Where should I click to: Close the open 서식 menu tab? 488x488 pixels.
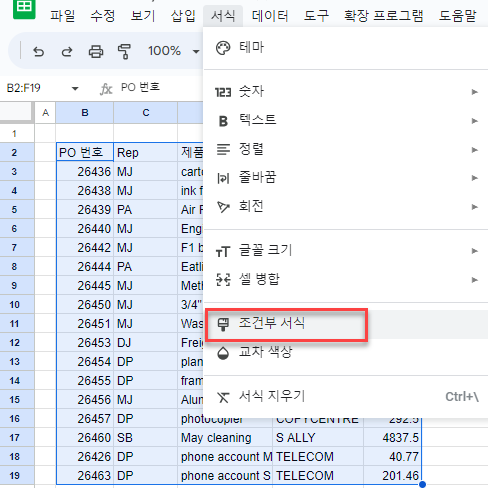click(223, 16)
